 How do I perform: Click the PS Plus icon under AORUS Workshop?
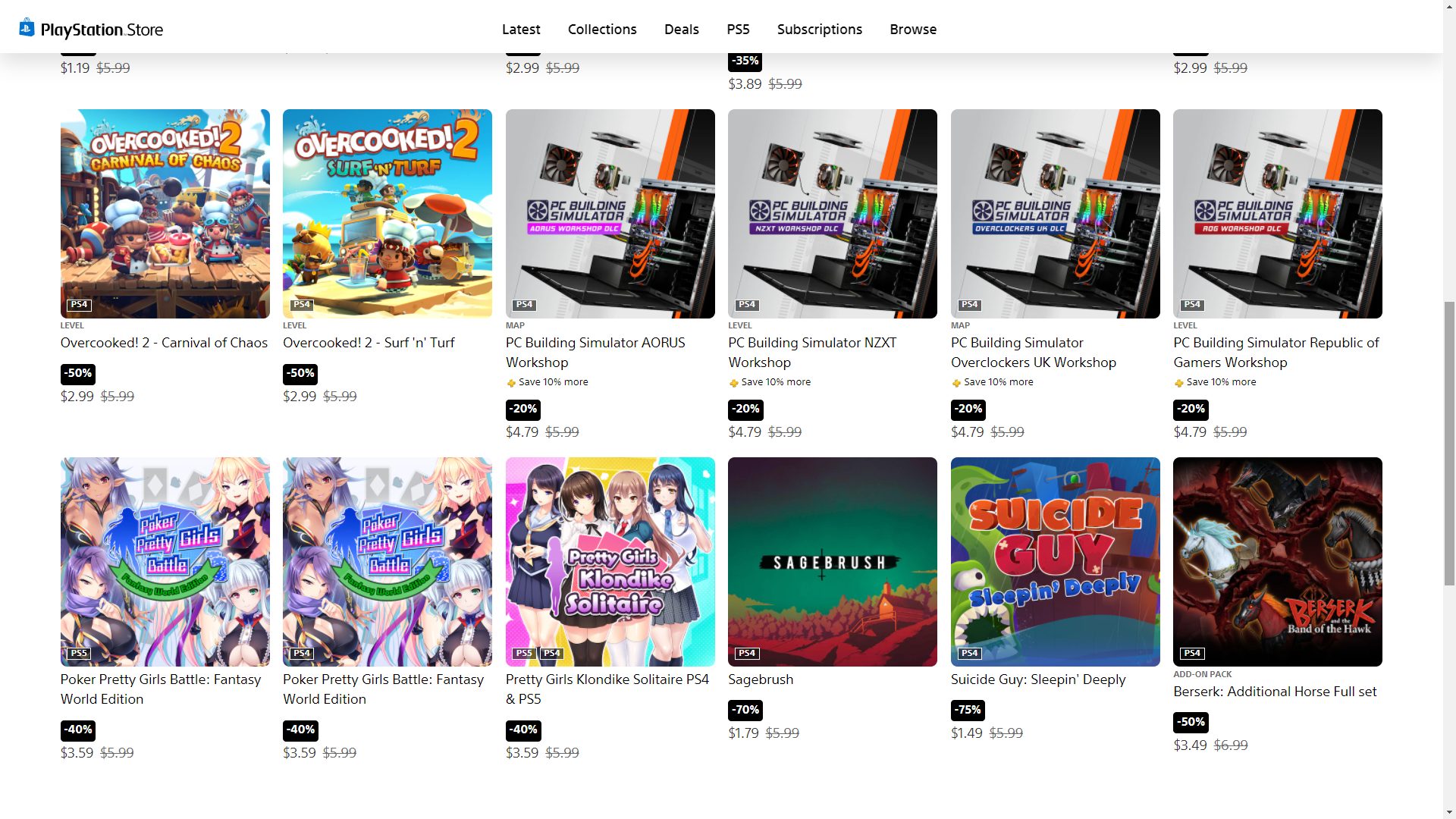[x=511, y=383]
